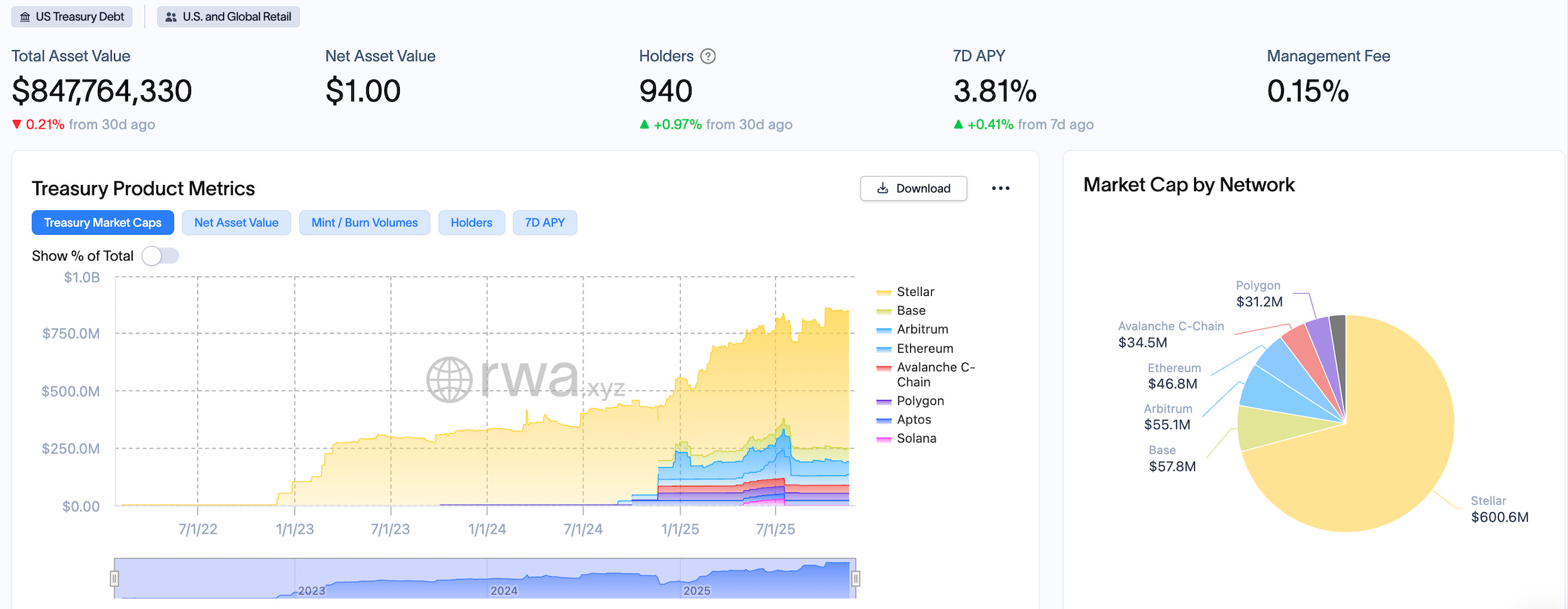This screenshot has width=1568, height=609.
Task: Hide the Stellar series via legend
Action: (x=915, y=292)
